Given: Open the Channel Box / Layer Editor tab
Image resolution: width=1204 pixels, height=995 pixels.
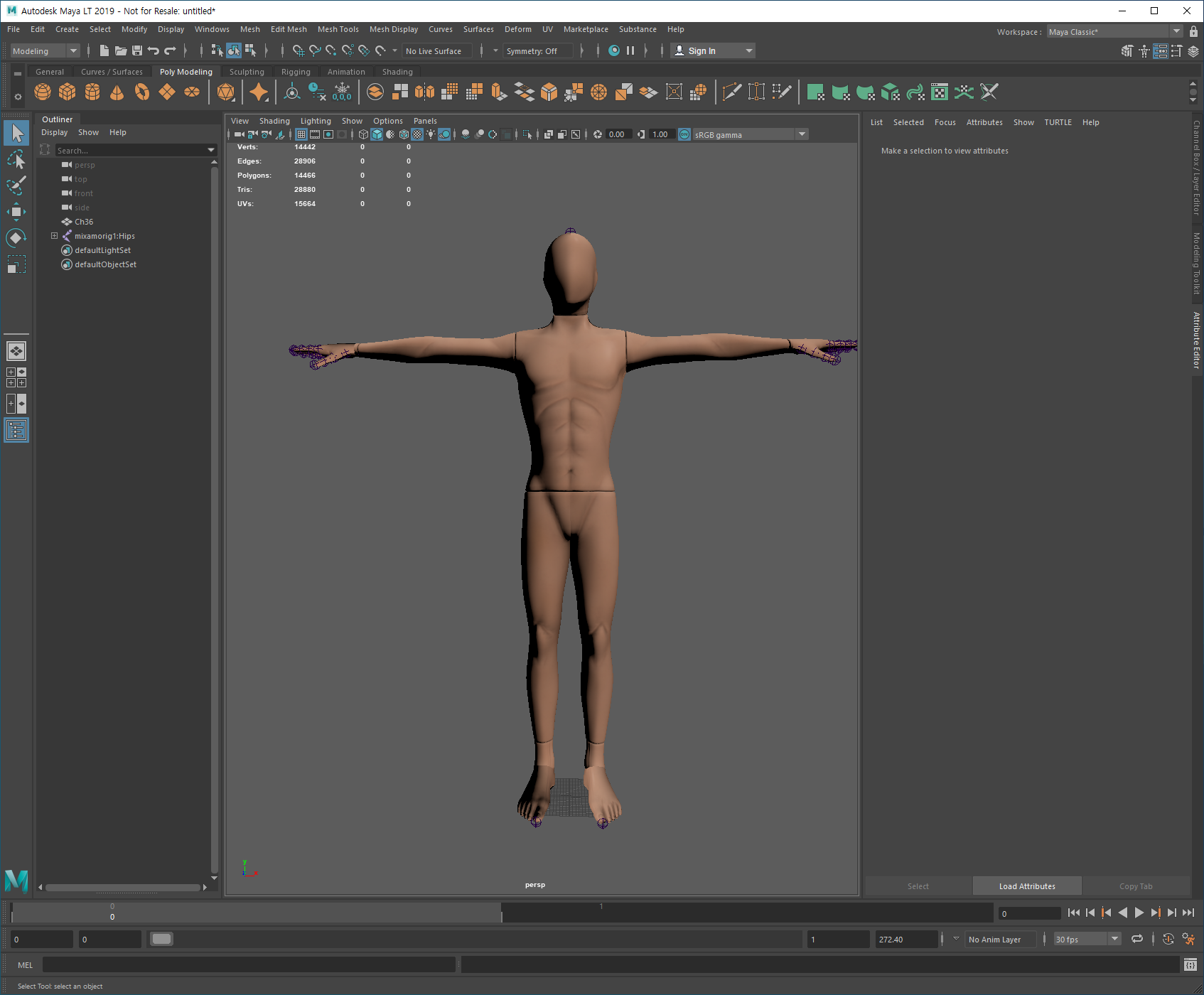Looking at the screenshot, I should [1197, 168].
